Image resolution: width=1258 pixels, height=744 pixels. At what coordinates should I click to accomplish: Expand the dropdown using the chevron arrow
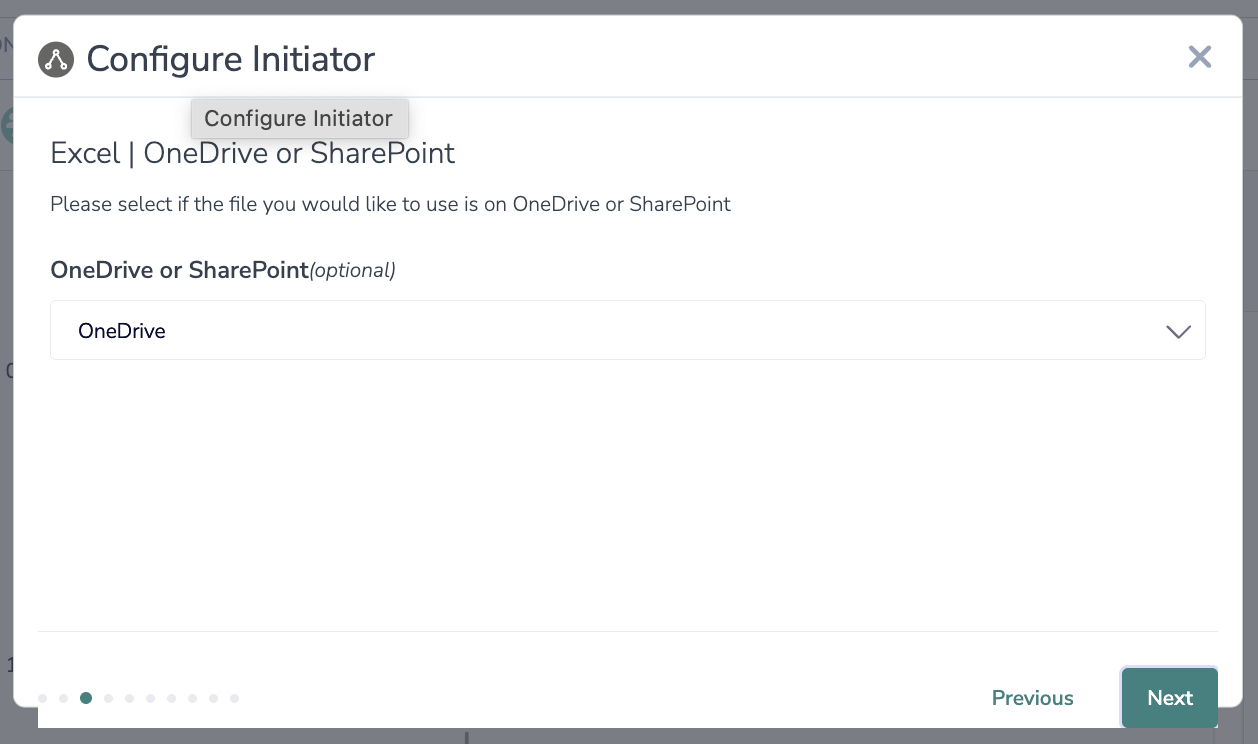click(1178, 332)
